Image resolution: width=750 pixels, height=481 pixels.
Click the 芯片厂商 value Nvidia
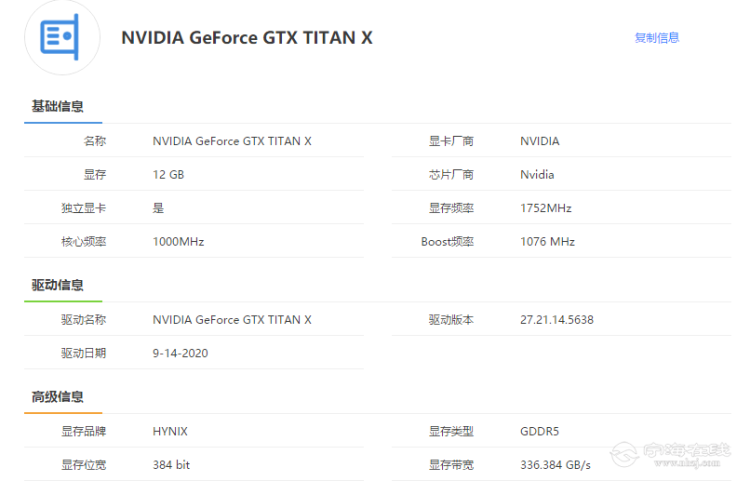tap(537, 175)
